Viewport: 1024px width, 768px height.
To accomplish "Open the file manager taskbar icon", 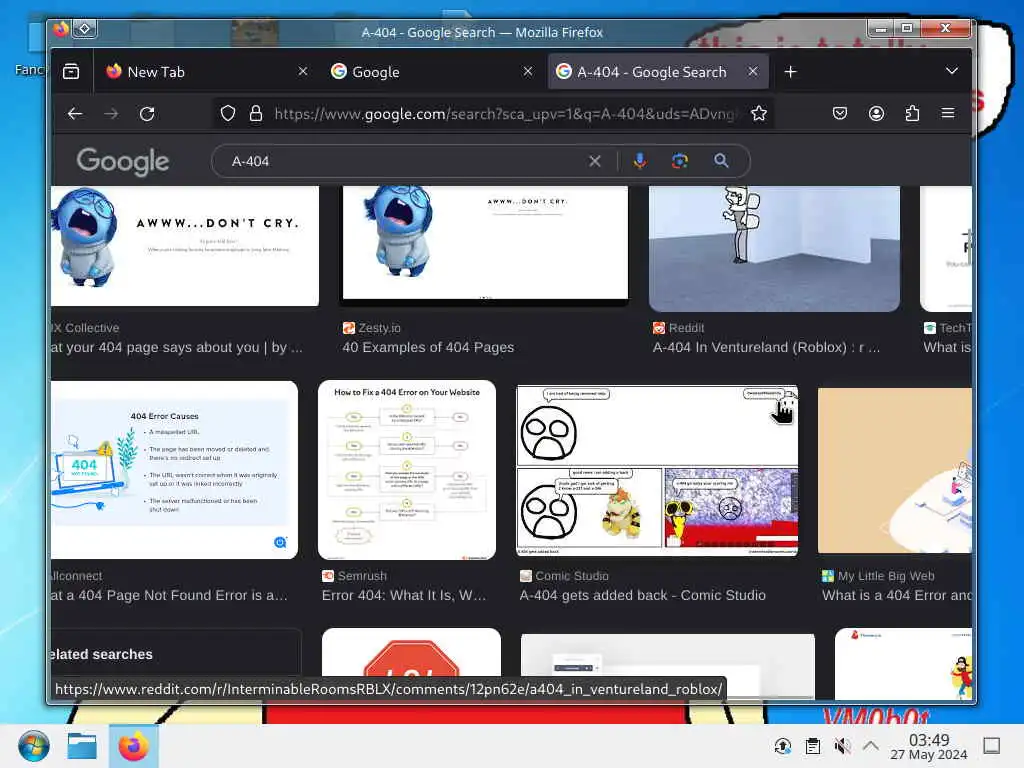I will [x=82, y=746].
